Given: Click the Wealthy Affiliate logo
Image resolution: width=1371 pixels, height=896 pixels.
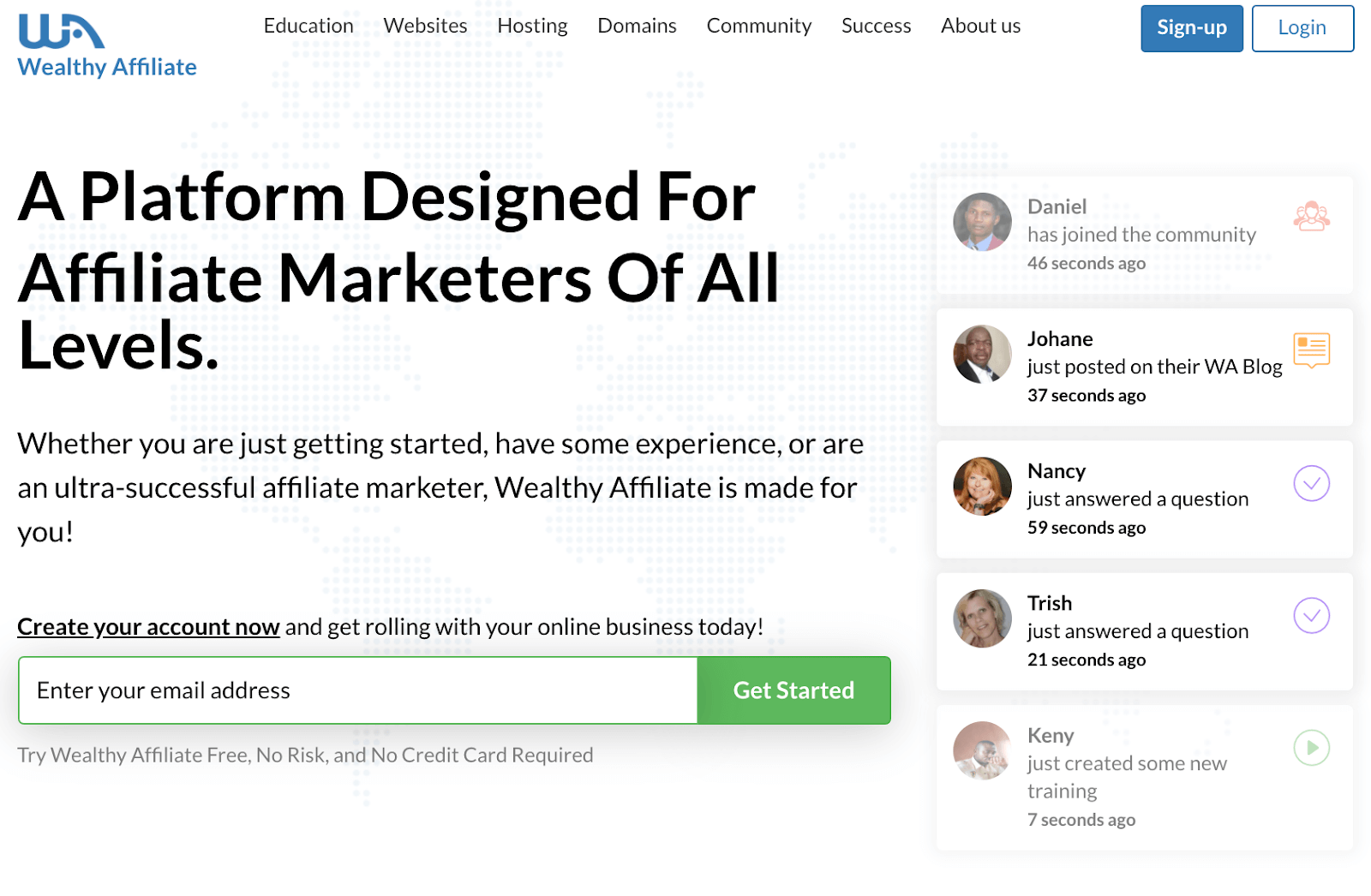Looking at the screenshot, I should click(x=107, y=46).
